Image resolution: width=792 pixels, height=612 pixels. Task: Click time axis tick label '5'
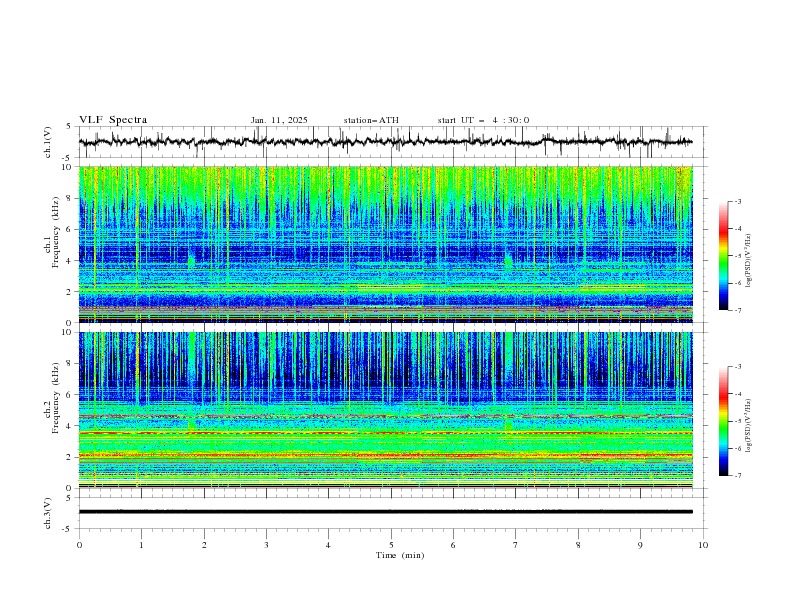point(391,545)
